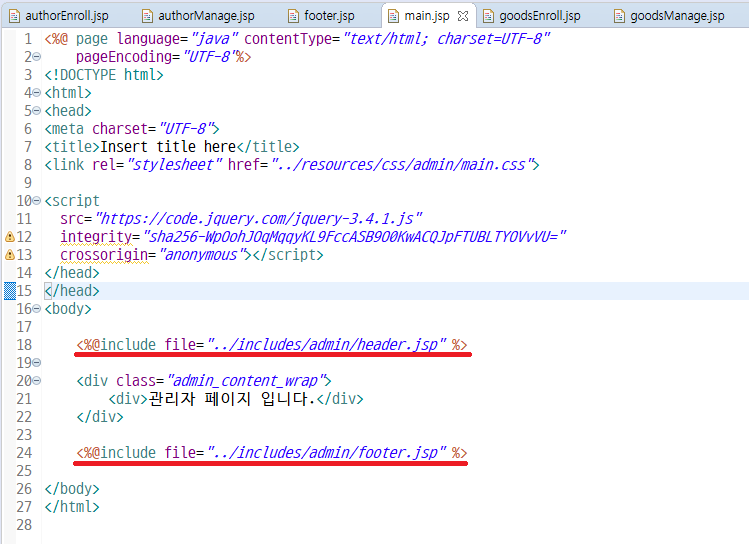Viewport: 749px width, 544px height.
Task: Collapse the script block fold on line 10
Action: [37, 201]
